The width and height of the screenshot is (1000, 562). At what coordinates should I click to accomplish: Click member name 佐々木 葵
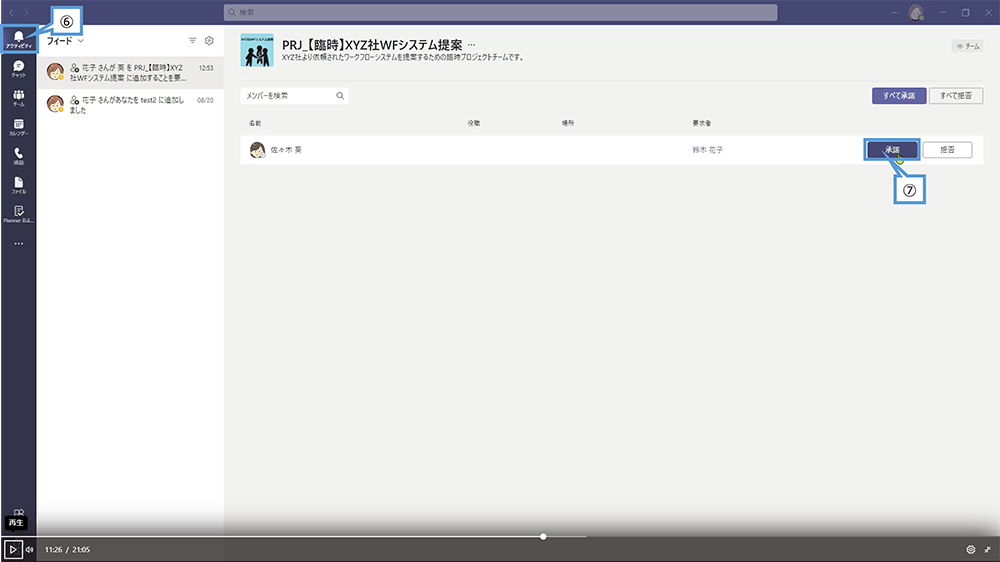click(286, 150)
